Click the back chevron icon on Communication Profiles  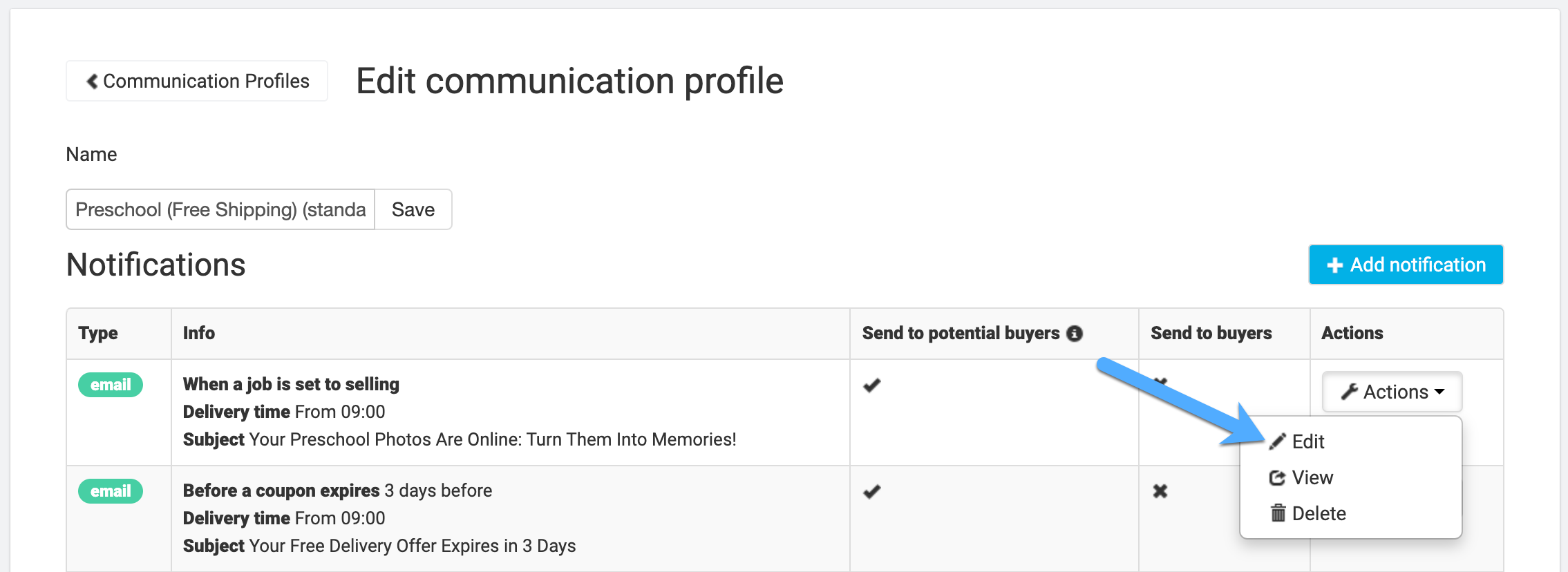[x=91, y=82]
